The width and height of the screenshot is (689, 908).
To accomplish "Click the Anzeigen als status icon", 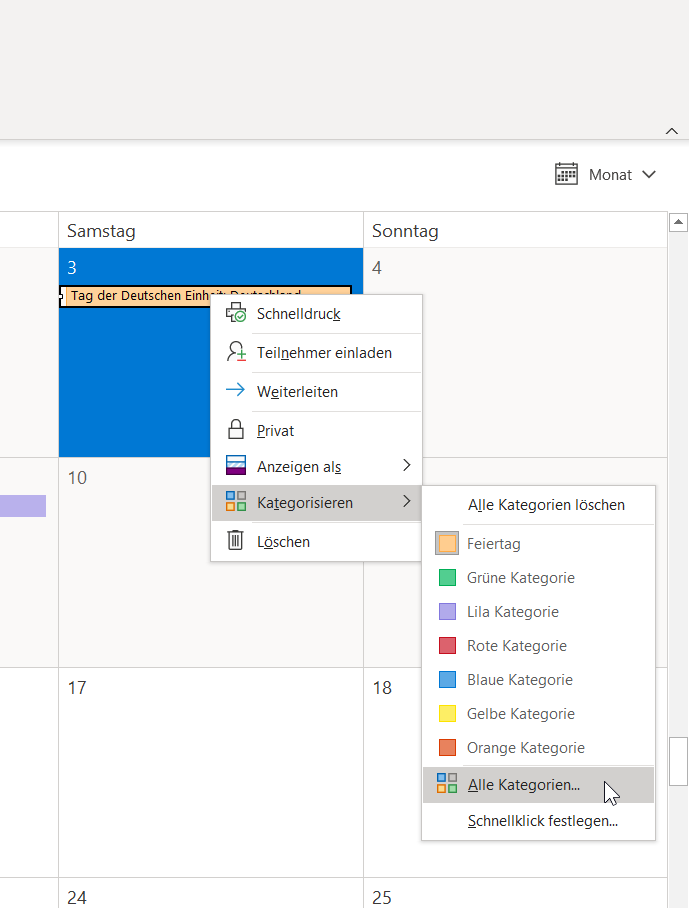I will [236, 466].
